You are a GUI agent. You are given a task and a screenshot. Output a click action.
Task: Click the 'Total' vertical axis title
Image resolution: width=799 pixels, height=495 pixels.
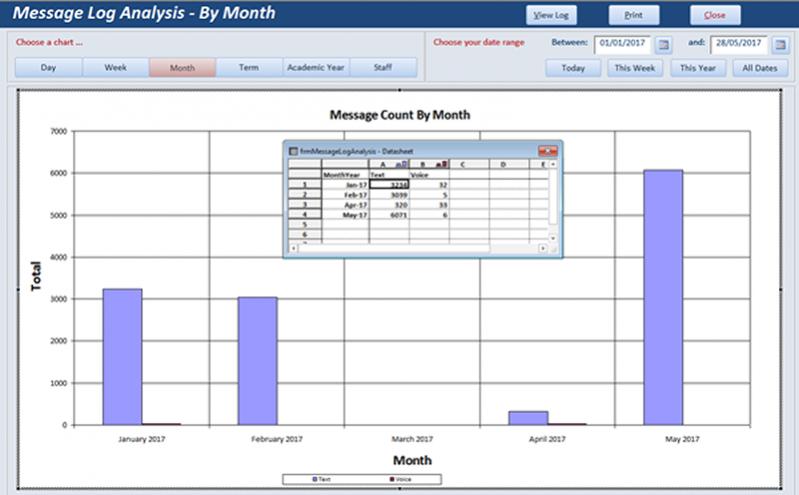[x=36, y=276]
